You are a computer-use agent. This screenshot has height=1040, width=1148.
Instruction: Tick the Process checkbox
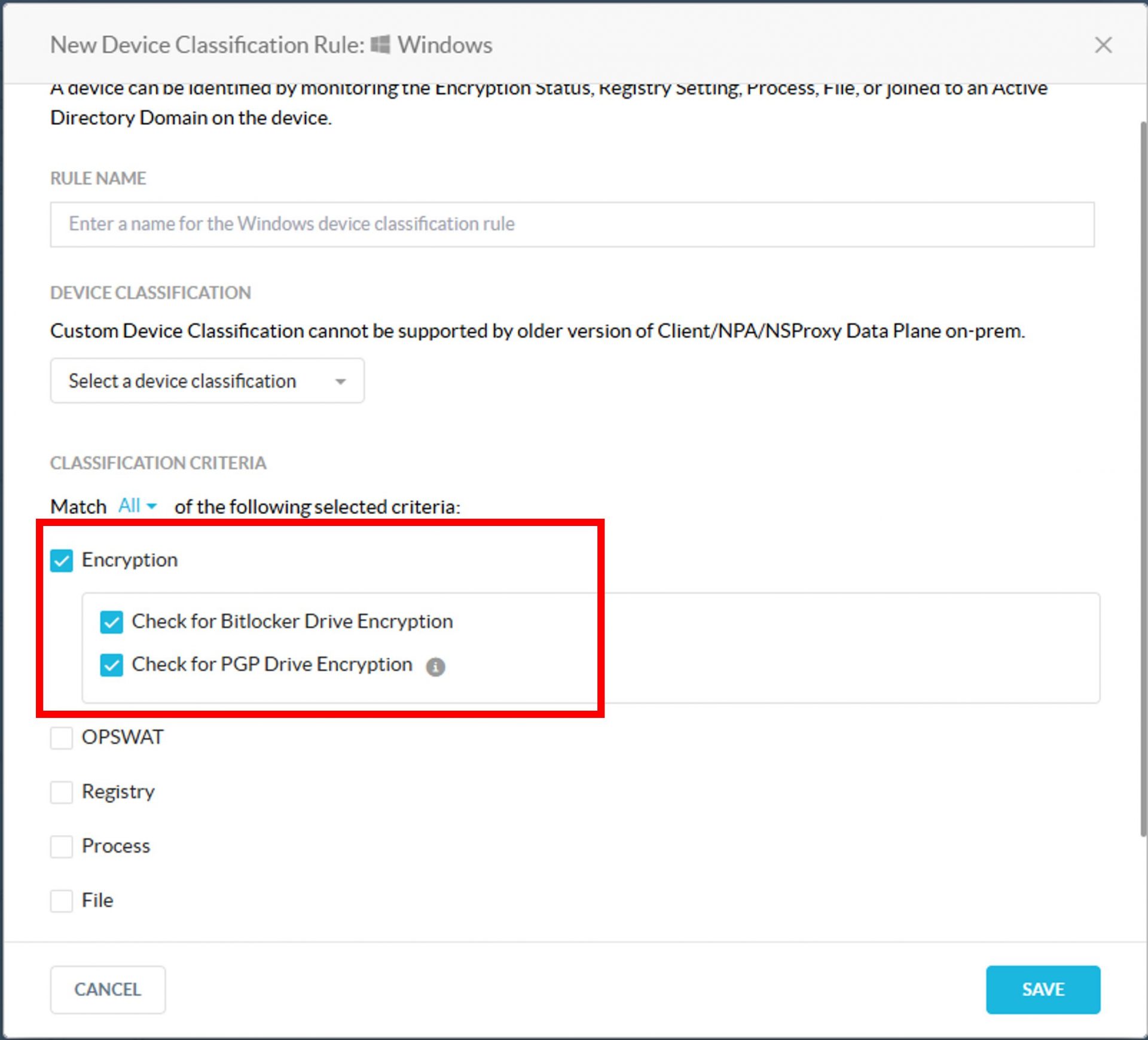click(62, 846)
